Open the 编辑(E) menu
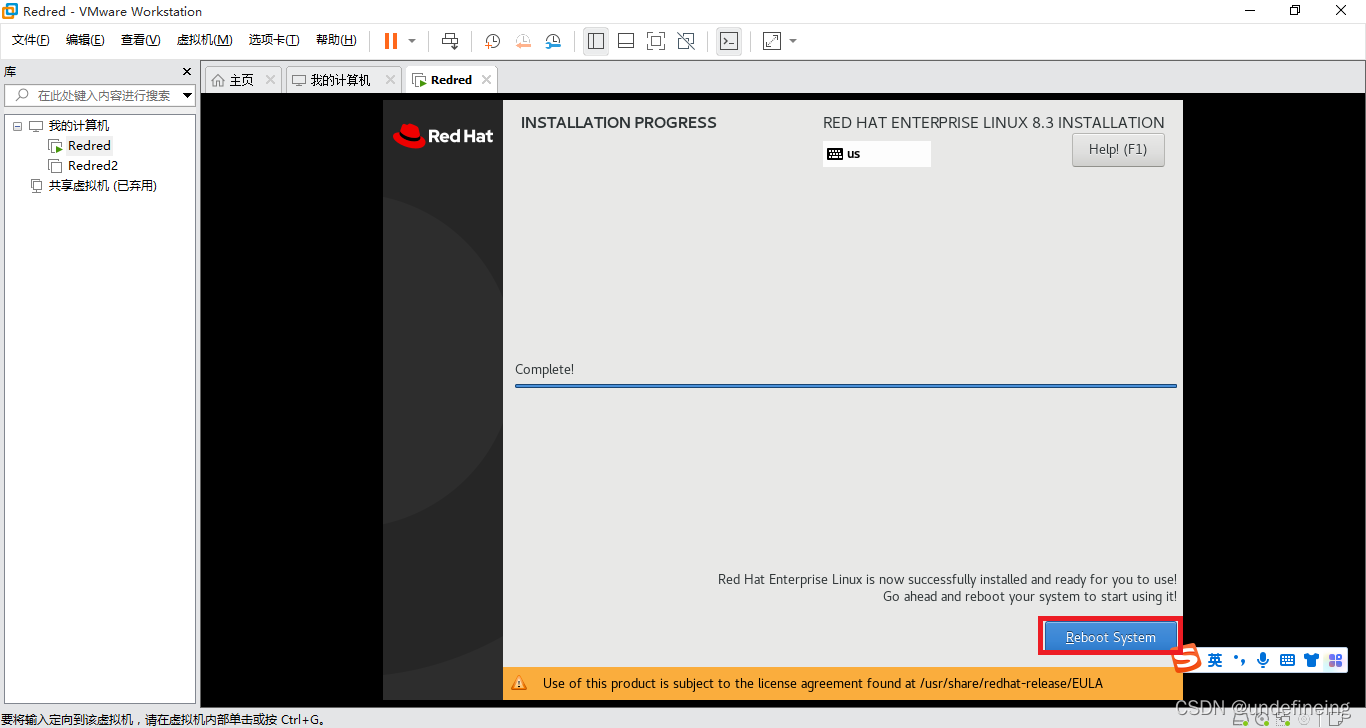 pyautogui.click(x=85, y=40)
